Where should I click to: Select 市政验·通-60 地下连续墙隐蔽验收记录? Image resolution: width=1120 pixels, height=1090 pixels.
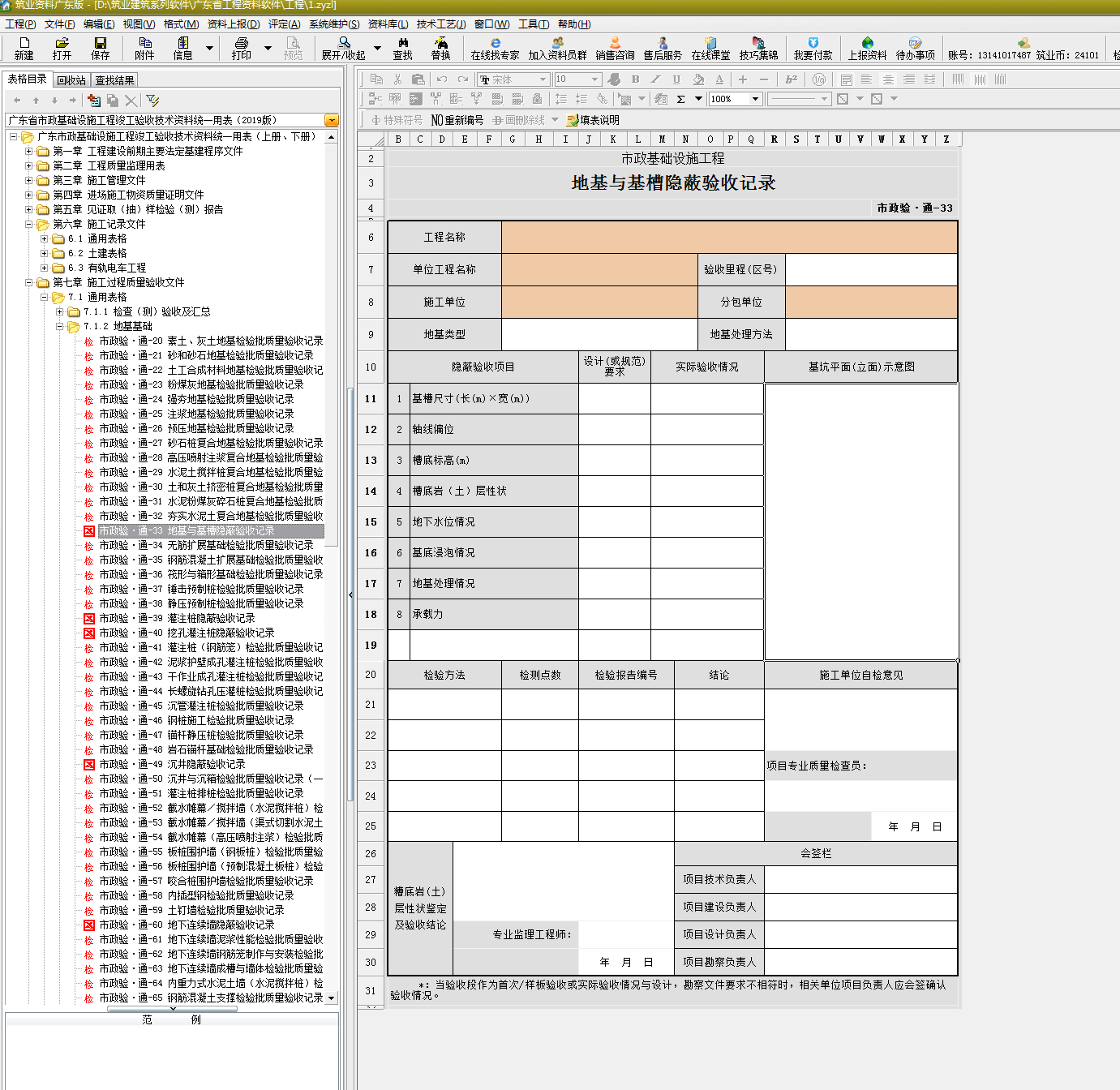[187, 925]
